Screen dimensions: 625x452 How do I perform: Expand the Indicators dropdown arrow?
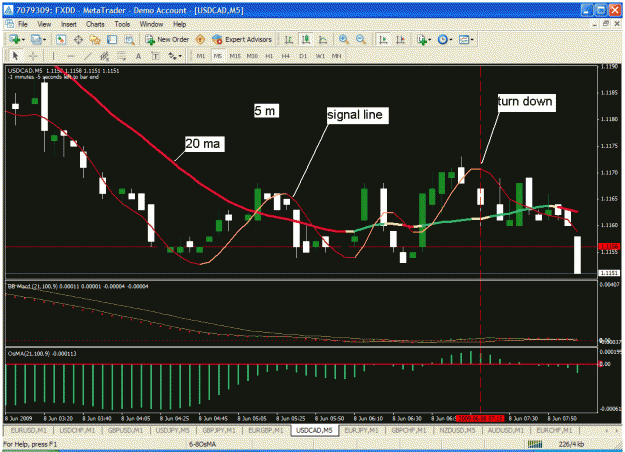430,39
